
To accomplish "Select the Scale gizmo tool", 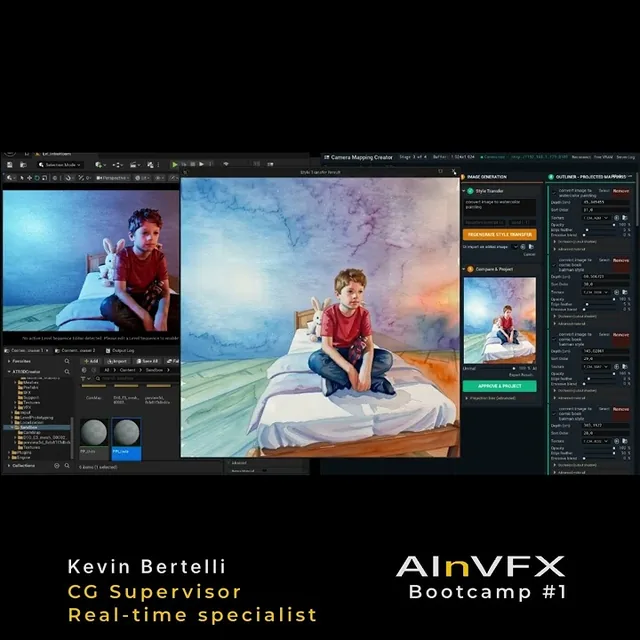I will 44,178.
